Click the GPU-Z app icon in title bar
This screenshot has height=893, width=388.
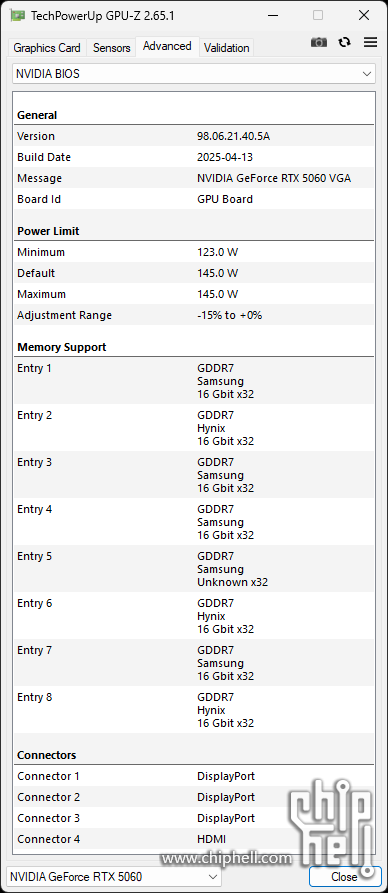[x=18, y=15]
